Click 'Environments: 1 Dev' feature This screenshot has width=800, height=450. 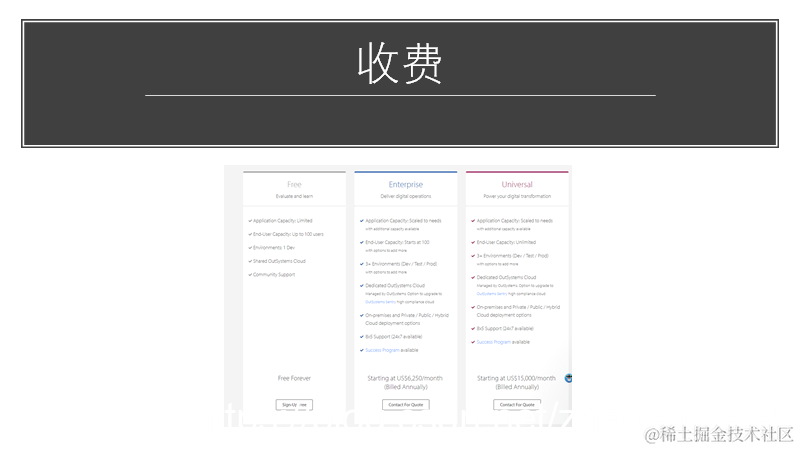click(274, 247)
